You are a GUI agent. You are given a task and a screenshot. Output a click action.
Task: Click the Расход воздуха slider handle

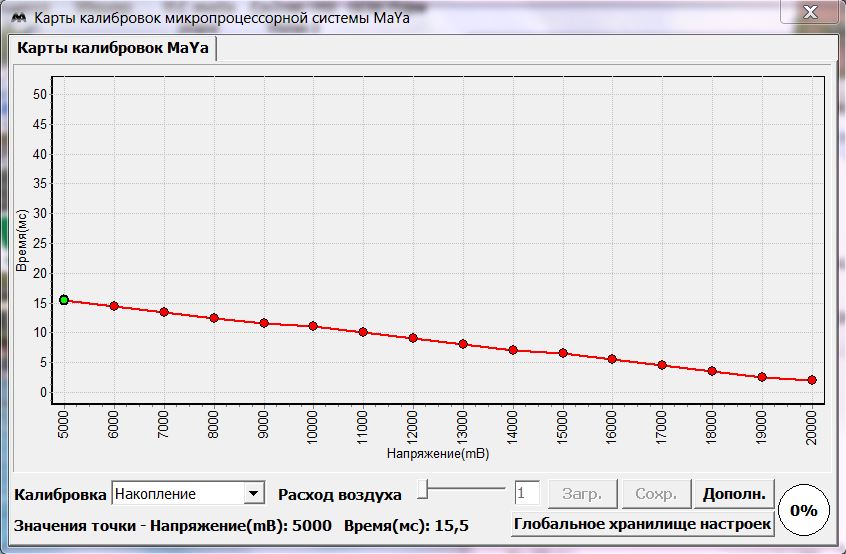(424, 489)
